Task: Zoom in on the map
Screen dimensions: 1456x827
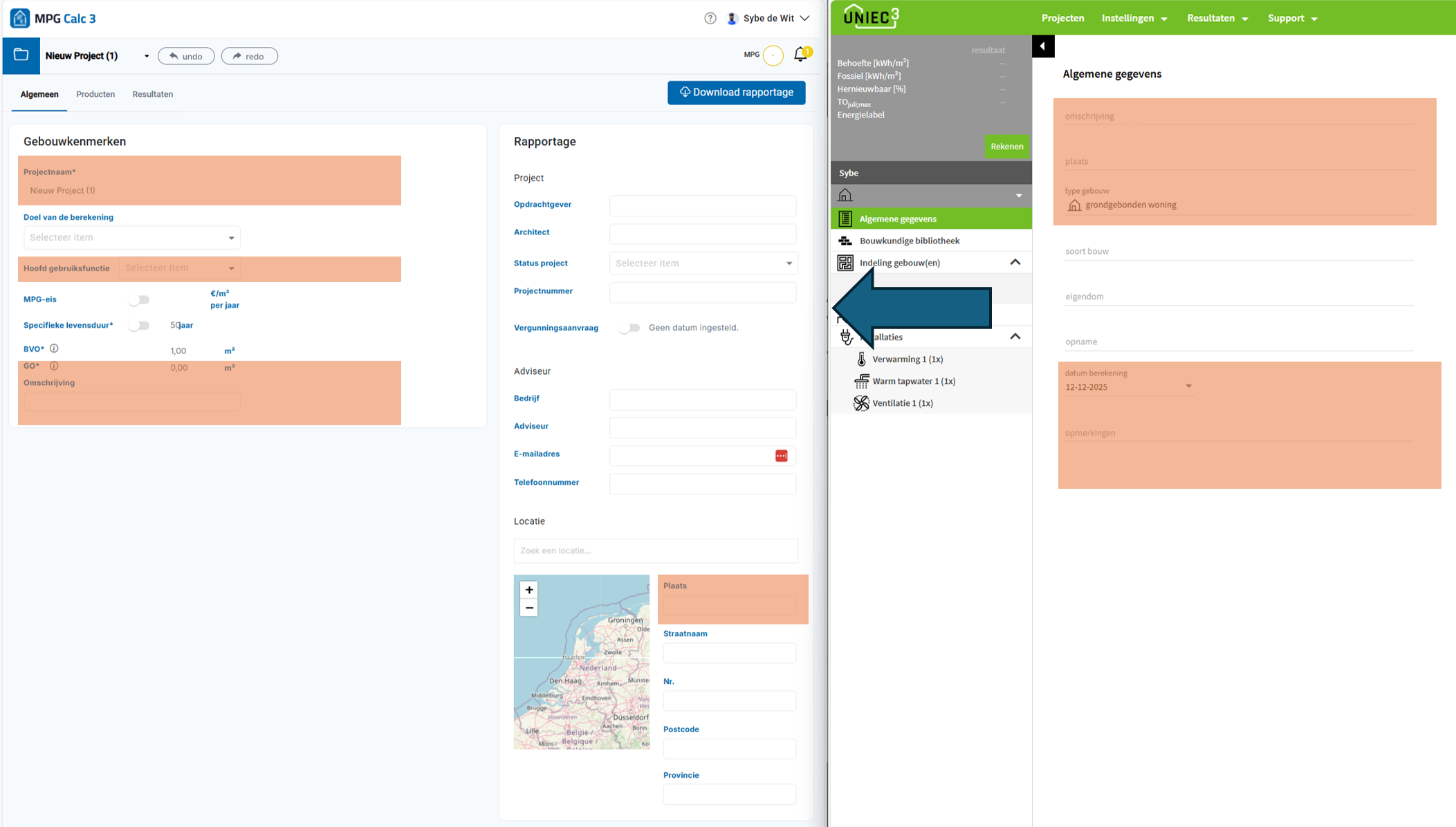Action: [529, 590]
